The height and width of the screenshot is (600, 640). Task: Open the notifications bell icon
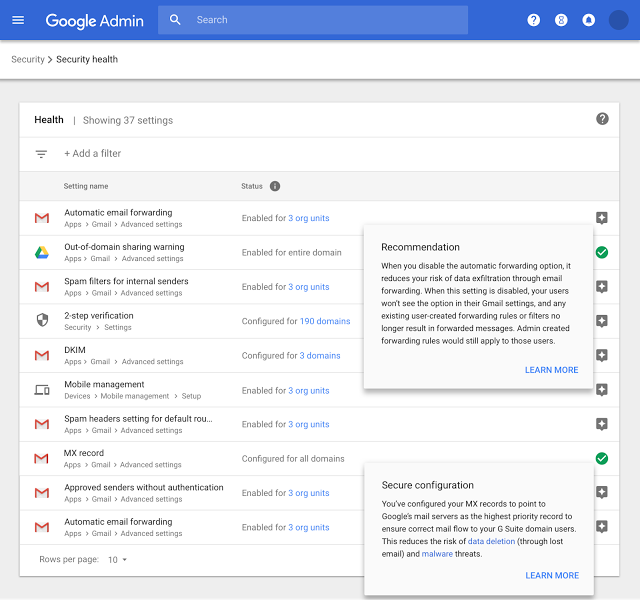pyautogui.click(x=589, y=20)
